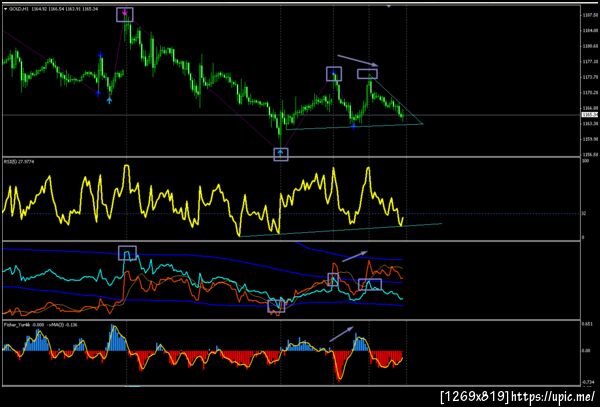
Task: Click the highlighted current price tag on price scale
Action: click(589, 115)
